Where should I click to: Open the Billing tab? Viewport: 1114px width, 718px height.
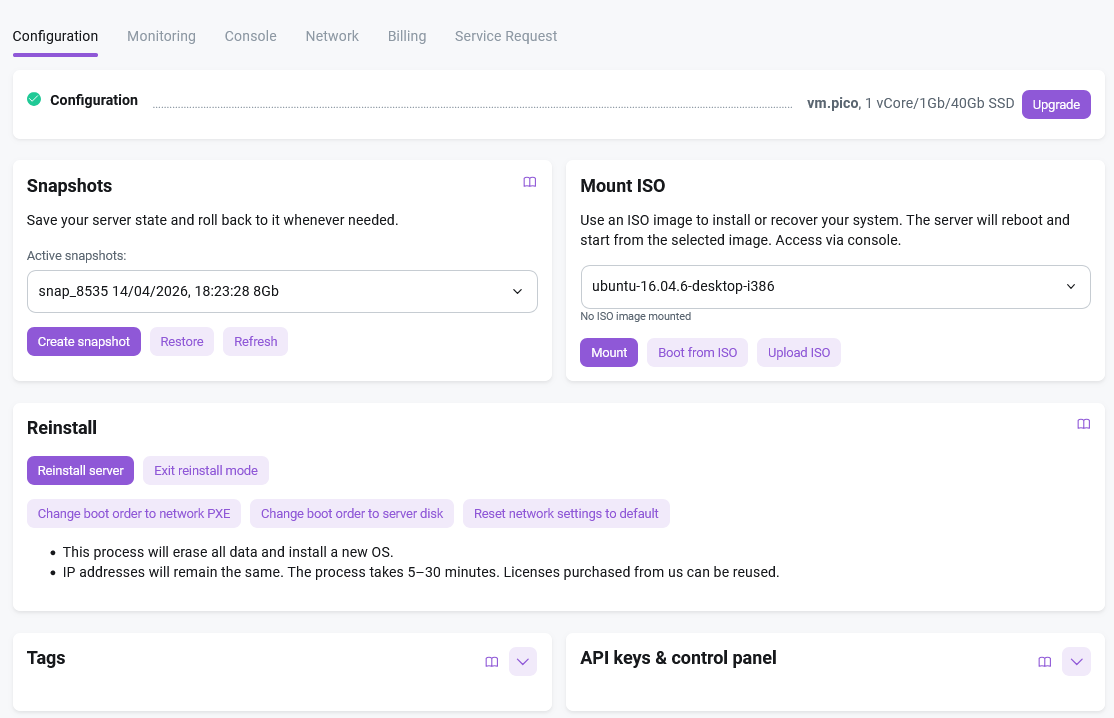point(407,36)
